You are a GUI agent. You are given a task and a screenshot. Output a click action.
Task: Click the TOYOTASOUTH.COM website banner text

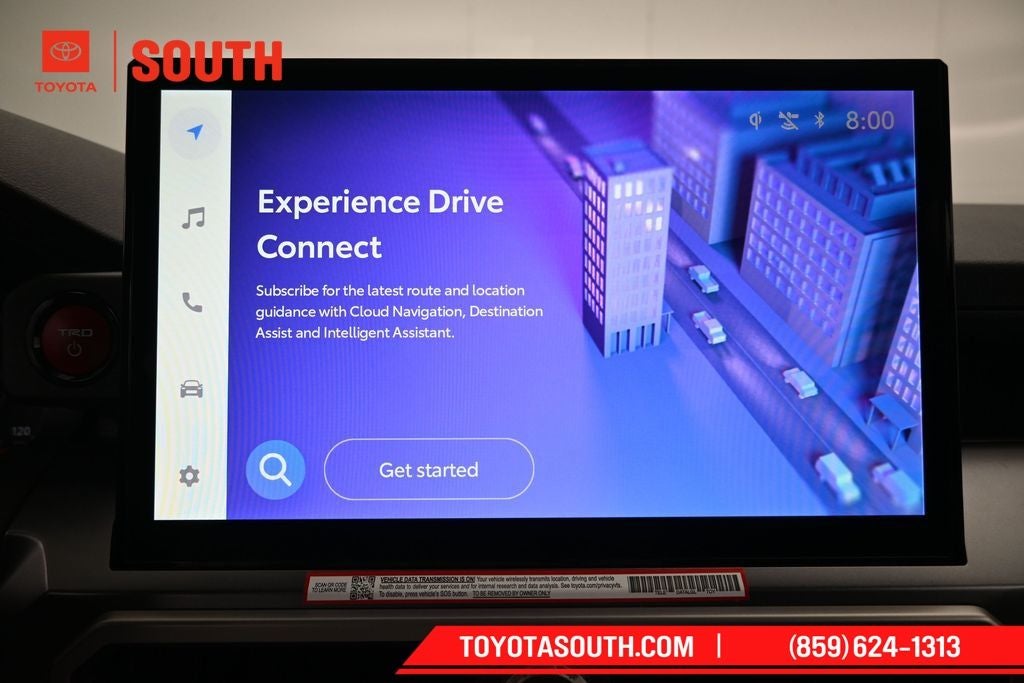point(577,647)
